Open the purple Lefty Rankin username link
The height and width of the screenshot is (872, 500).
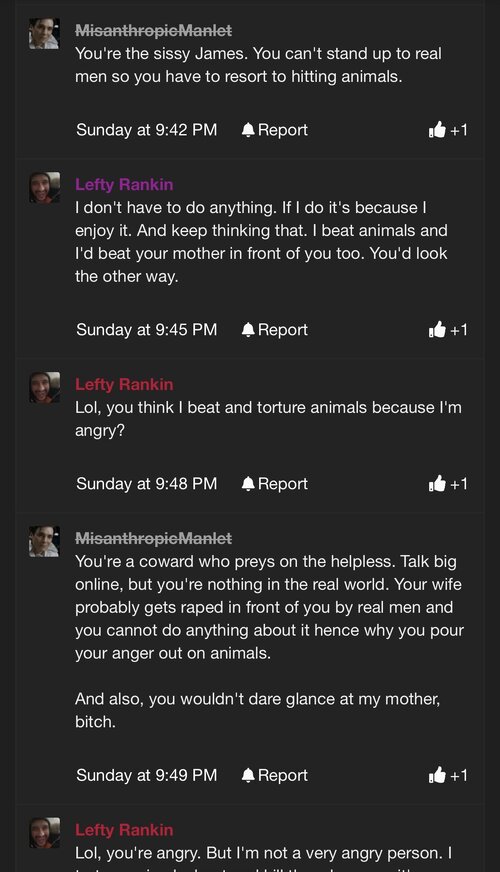click(x=124, y=185)
